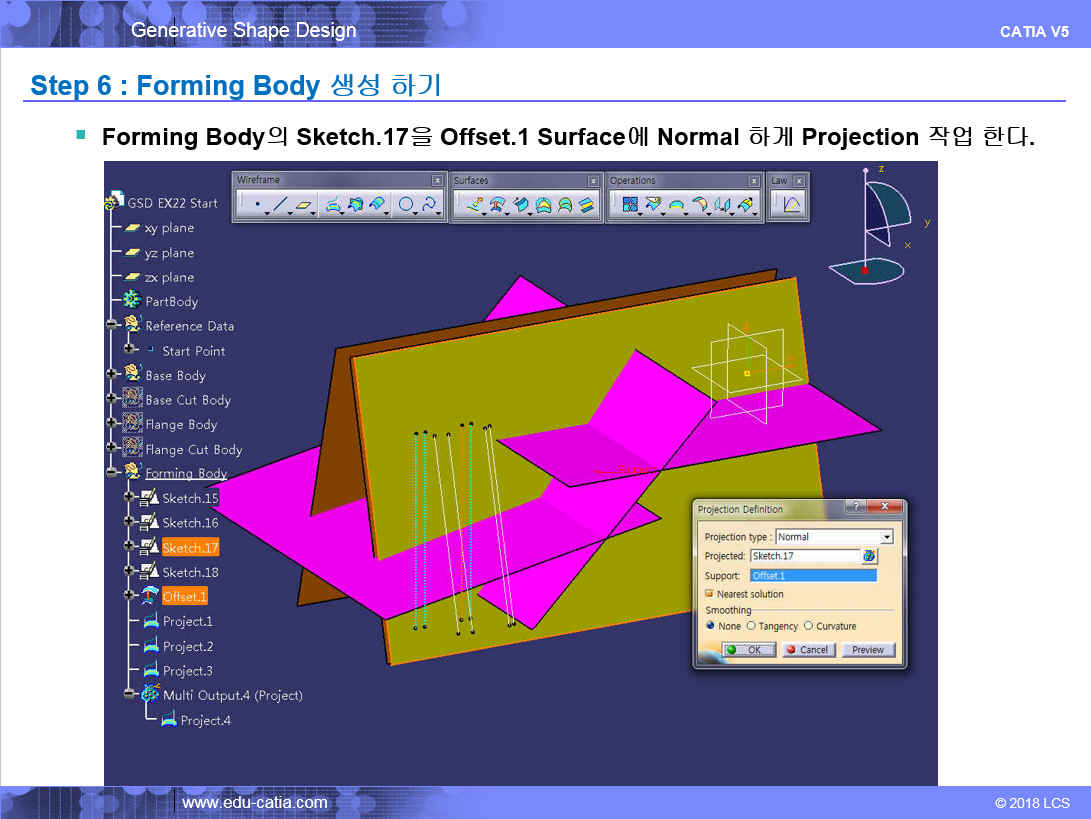Select Project.1 in the specification tree
1091x819 pixels.
click(187, 621)
